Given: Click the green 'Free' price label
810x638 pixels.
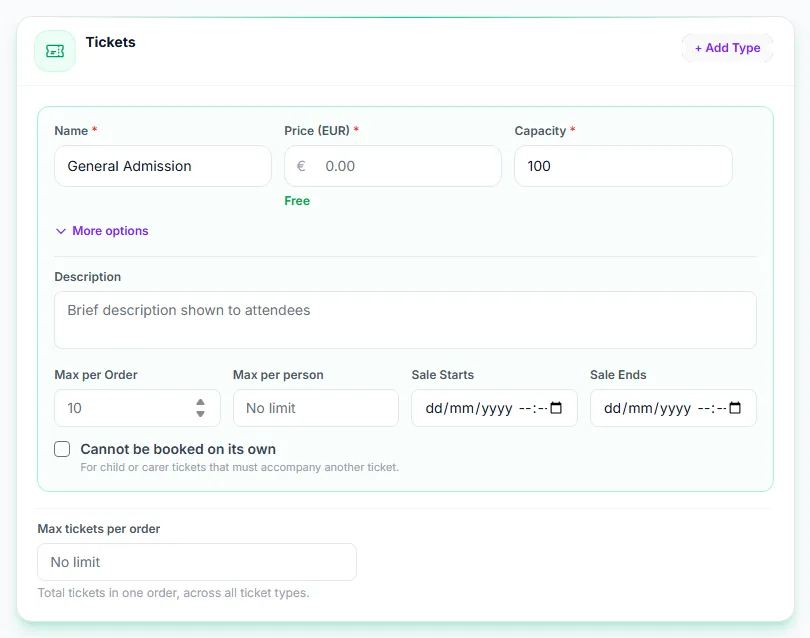Looking at the screenshot, I should click(x=297, y=201).
